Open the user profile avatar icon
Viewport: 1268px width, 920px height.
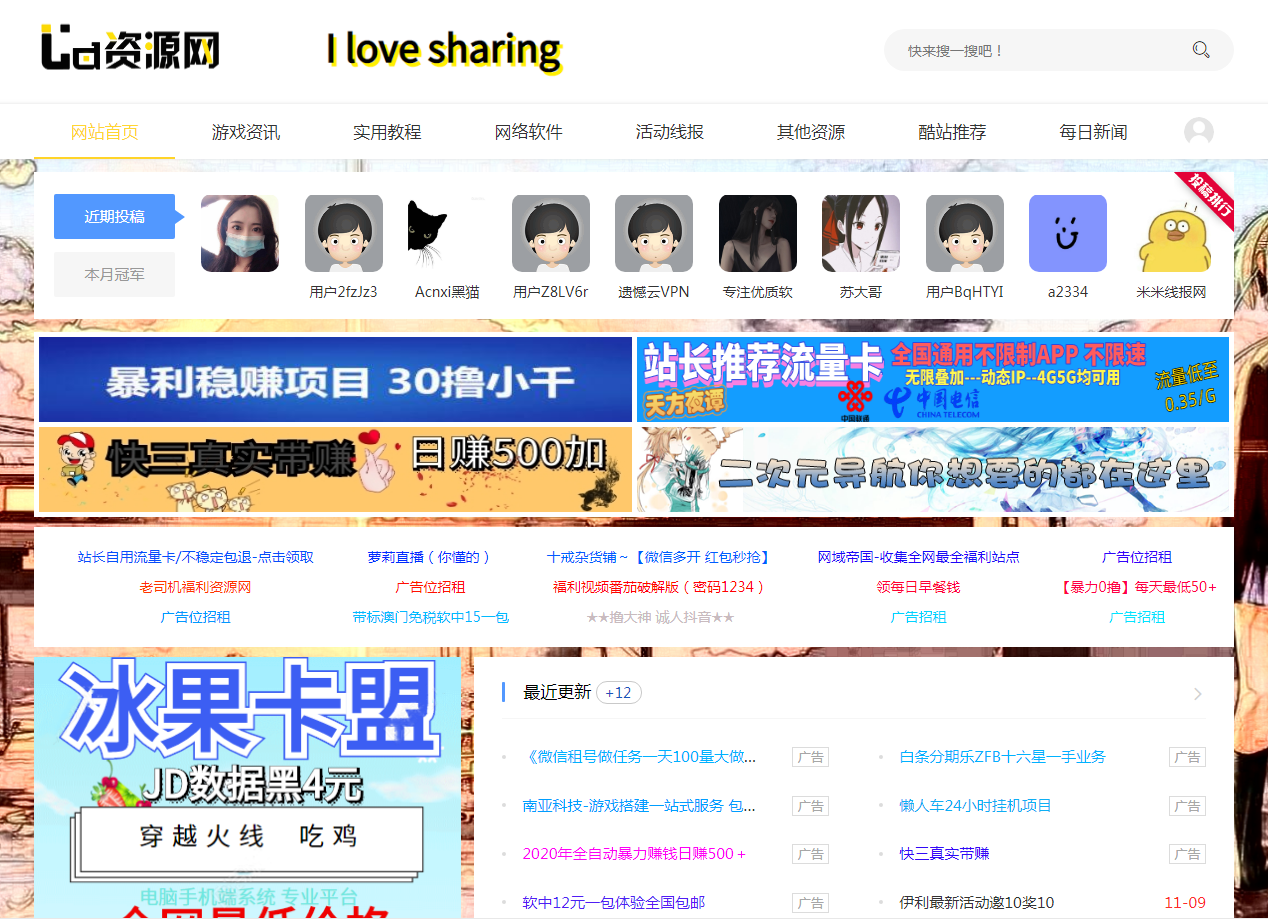1198,132
